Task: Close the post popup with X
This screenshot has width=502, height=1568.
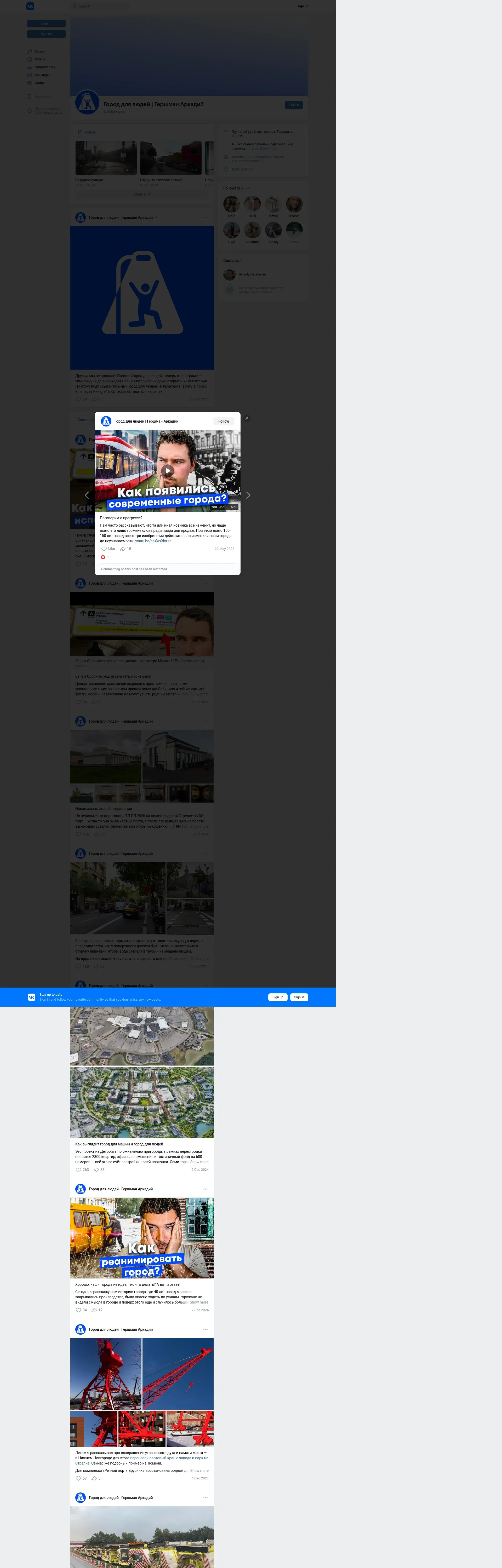Action: tap(247, 418)
